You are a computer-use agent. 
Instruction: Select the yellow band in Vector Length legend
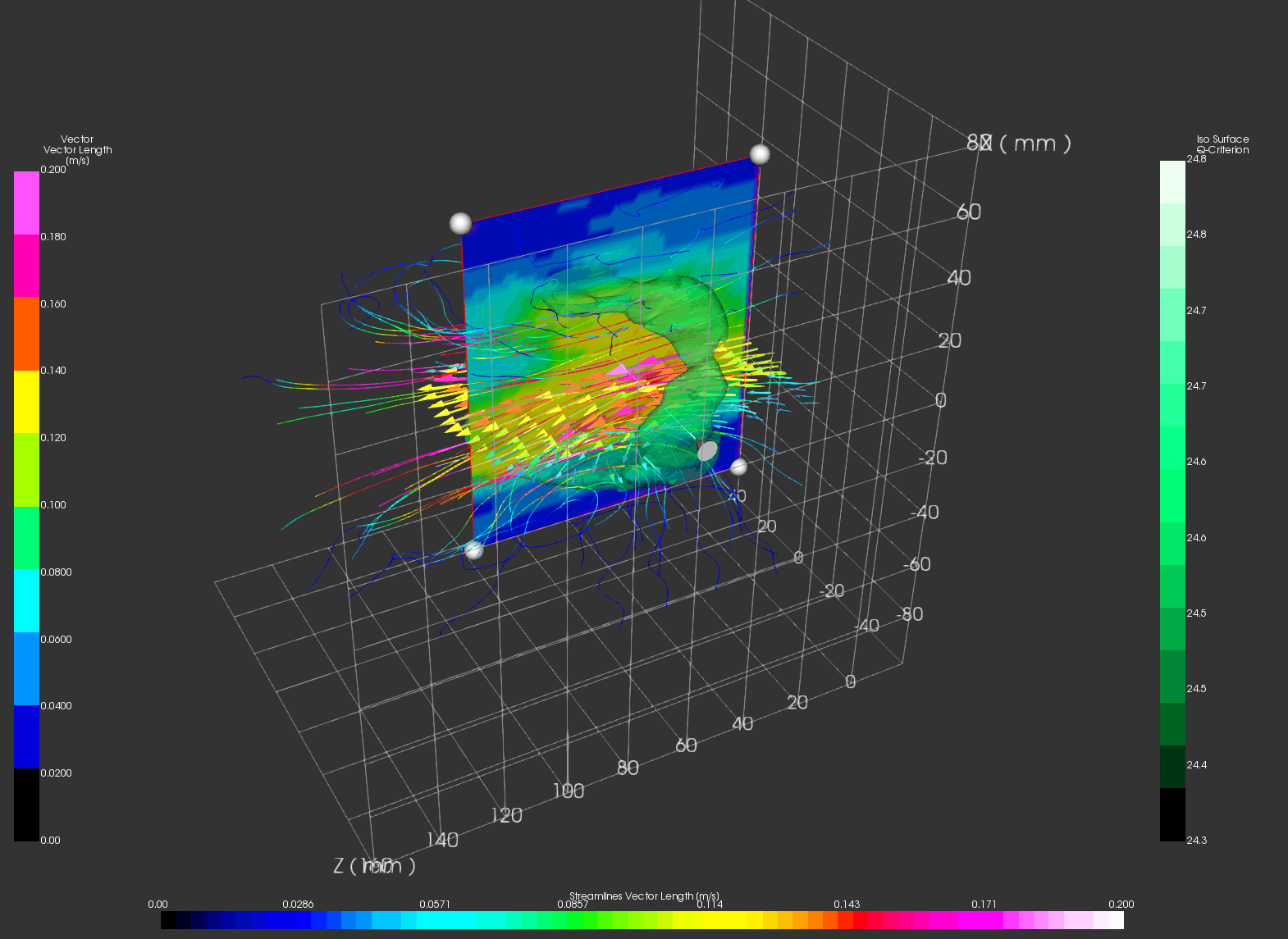[x=26, y=401]
